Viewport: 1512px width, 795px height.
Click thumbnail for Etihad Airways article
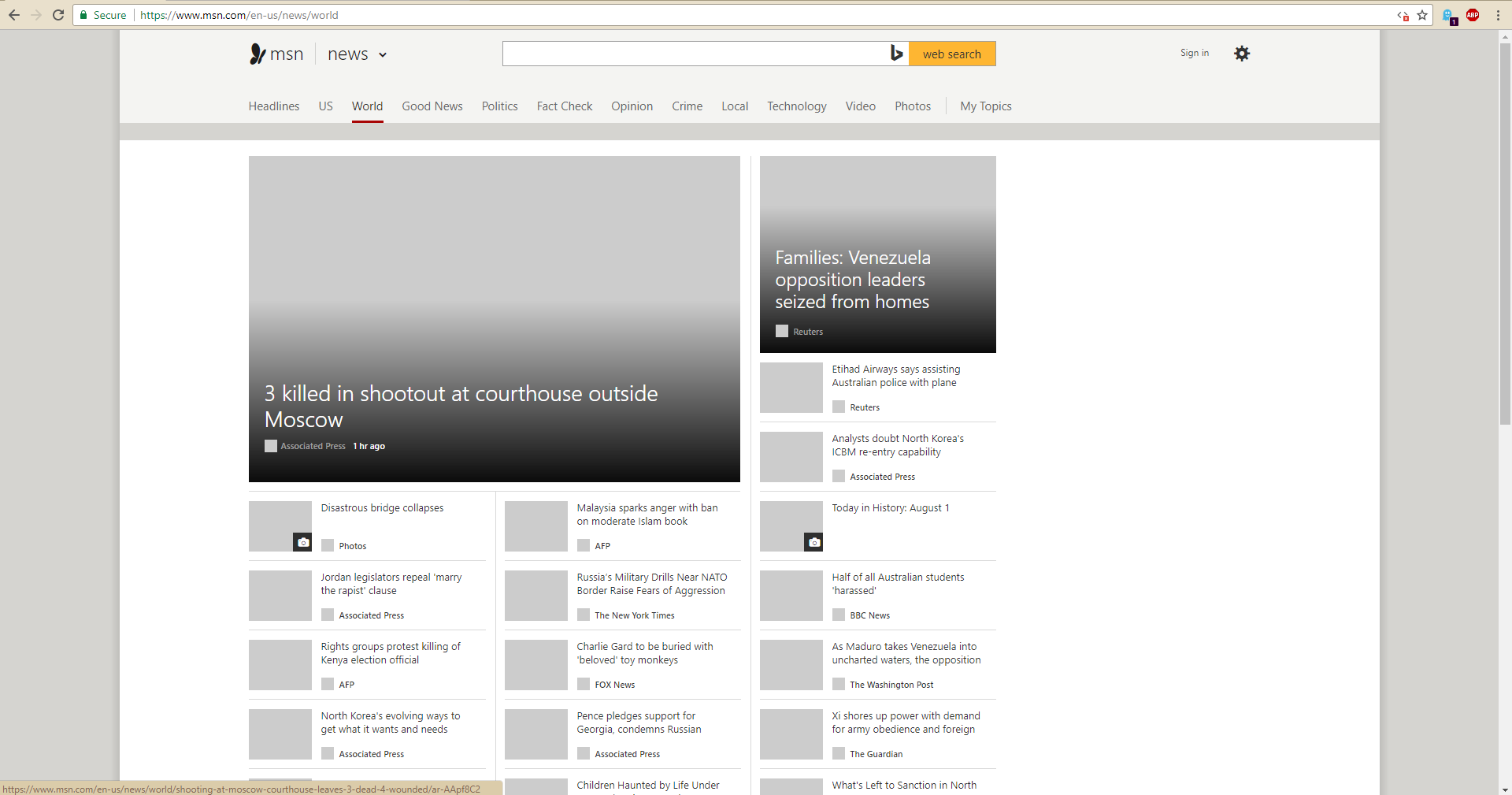click(x=791, y=388)
